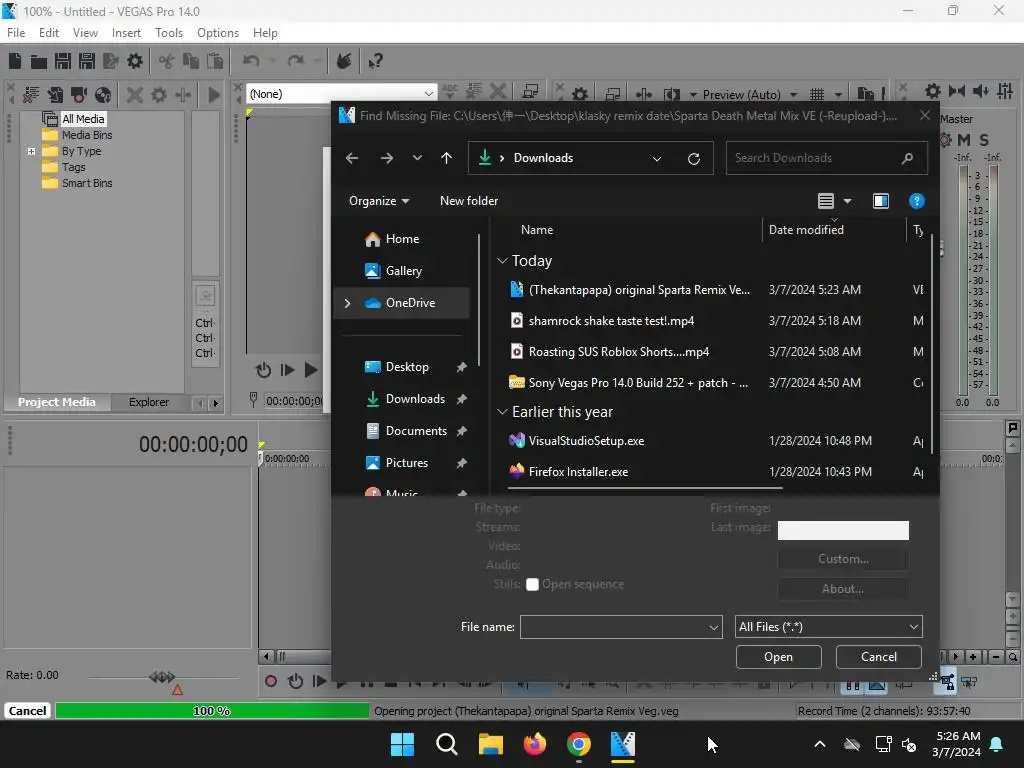This screenshot has width=1024, height=768.
Task: Open Google Chrome from the taskbar
Action: point(579,744)
